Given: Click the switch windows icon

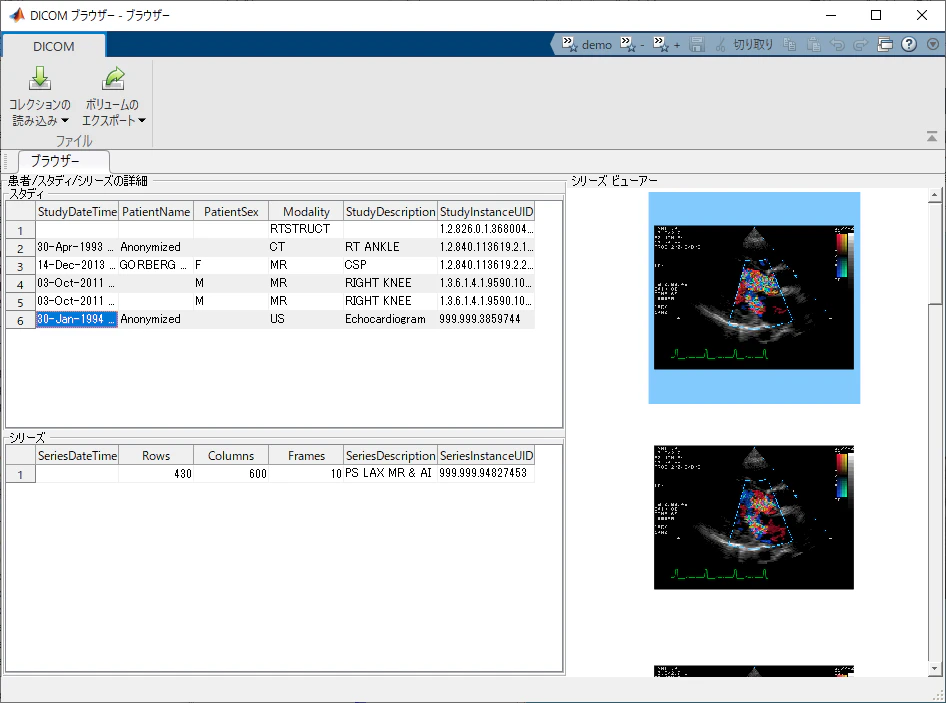Looking at the screenshot, I should click(x=884, y=45).
